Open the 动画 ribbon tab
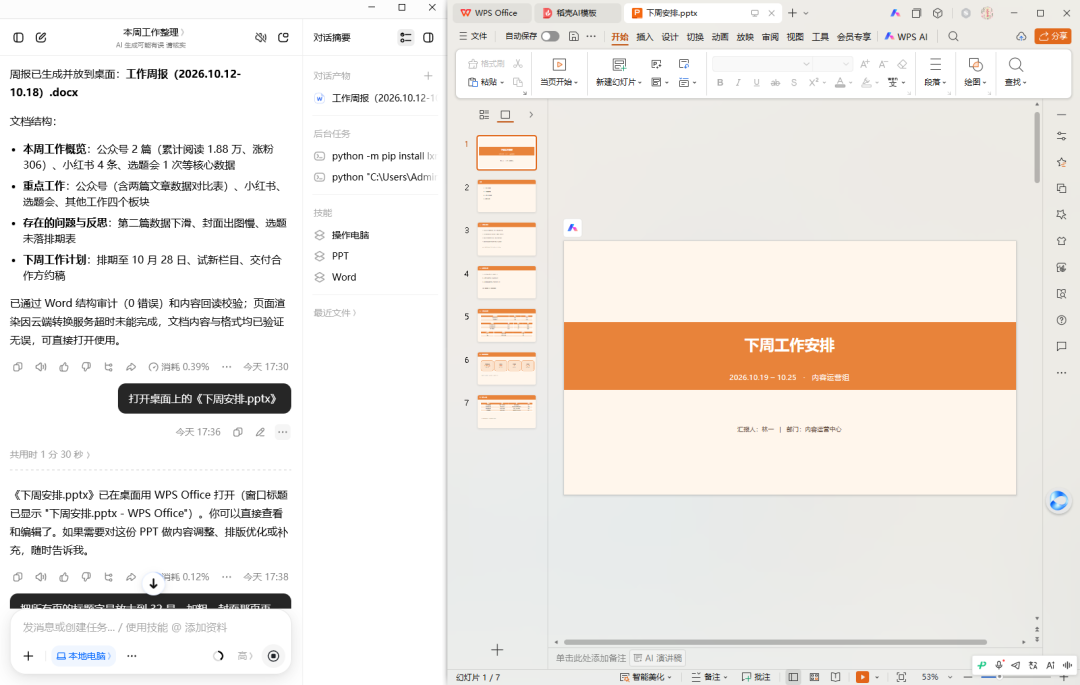The image size is (1080, 685). pyautogui.click(x=720, y=37)
